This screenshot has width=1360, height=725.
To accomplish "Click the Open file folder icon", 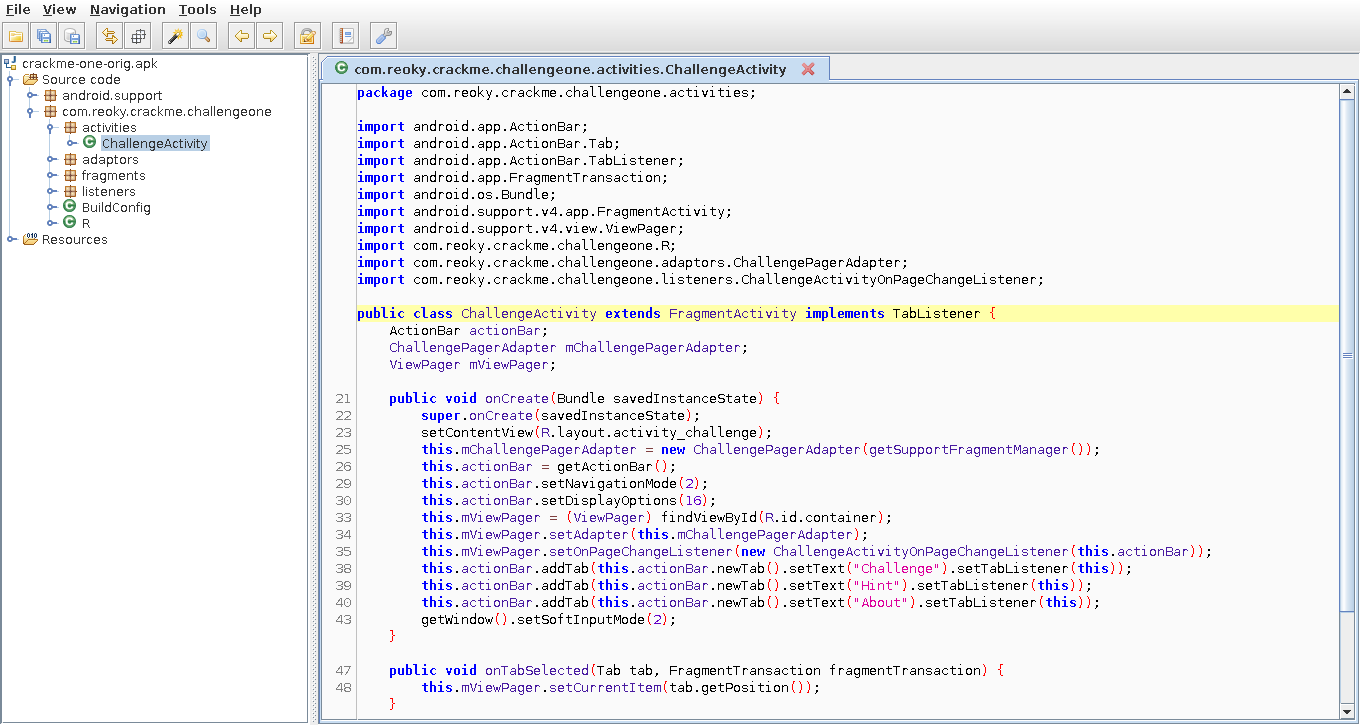I will (x=16, y=37).
